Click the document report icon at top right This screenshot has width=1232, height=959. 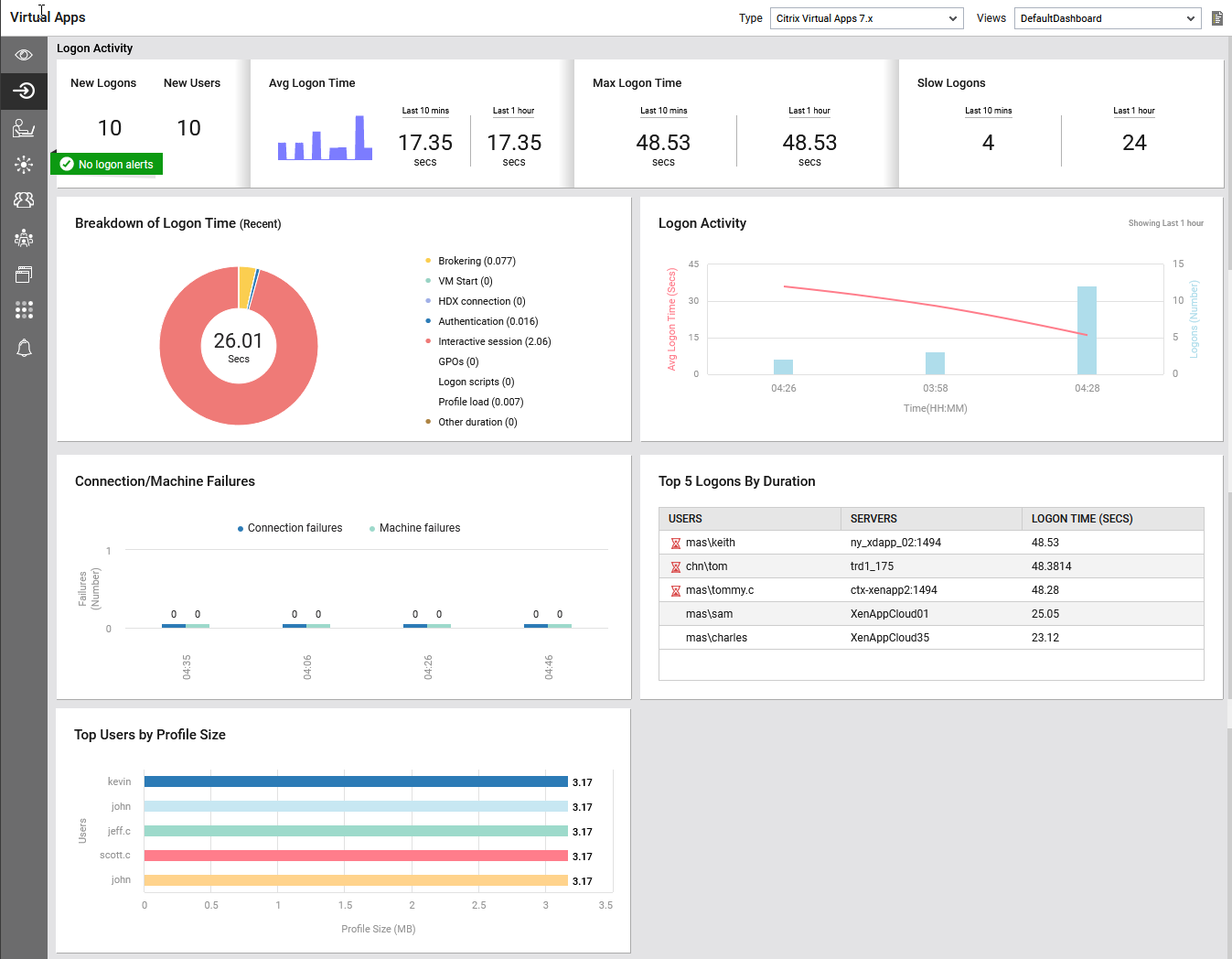[1217, 18]
